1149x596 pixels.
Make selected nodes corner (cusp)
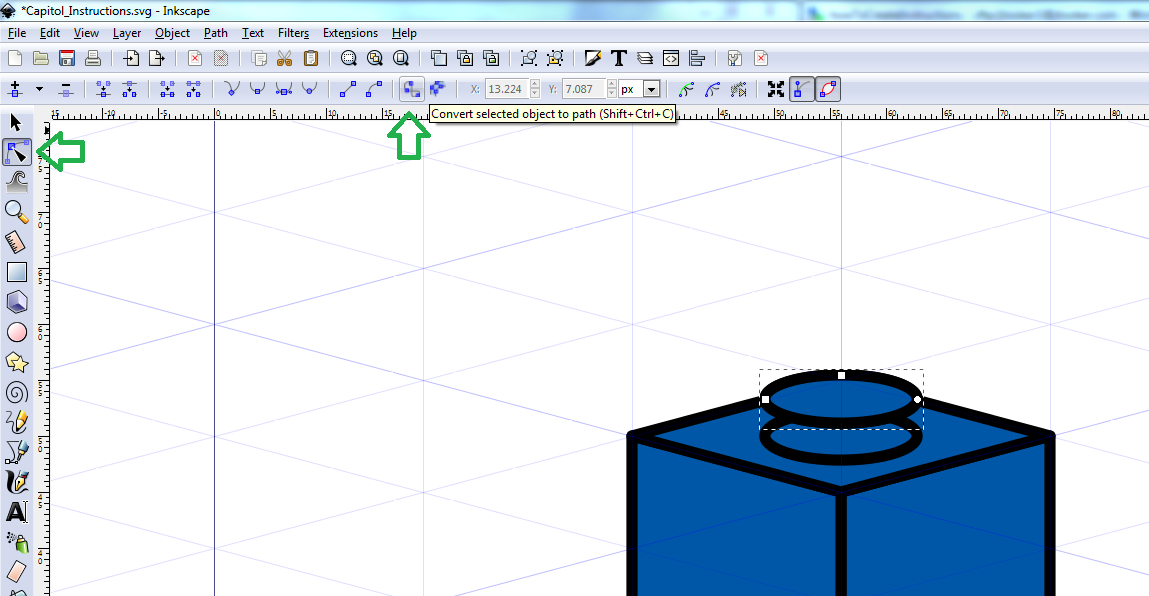(232, 89)
